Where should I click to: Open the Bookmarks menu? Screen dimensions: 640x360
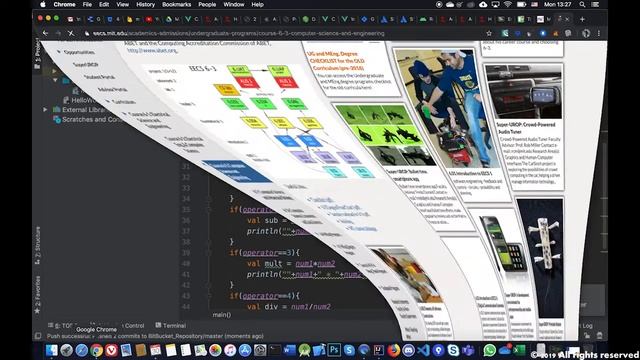click(x=176, y=4)
